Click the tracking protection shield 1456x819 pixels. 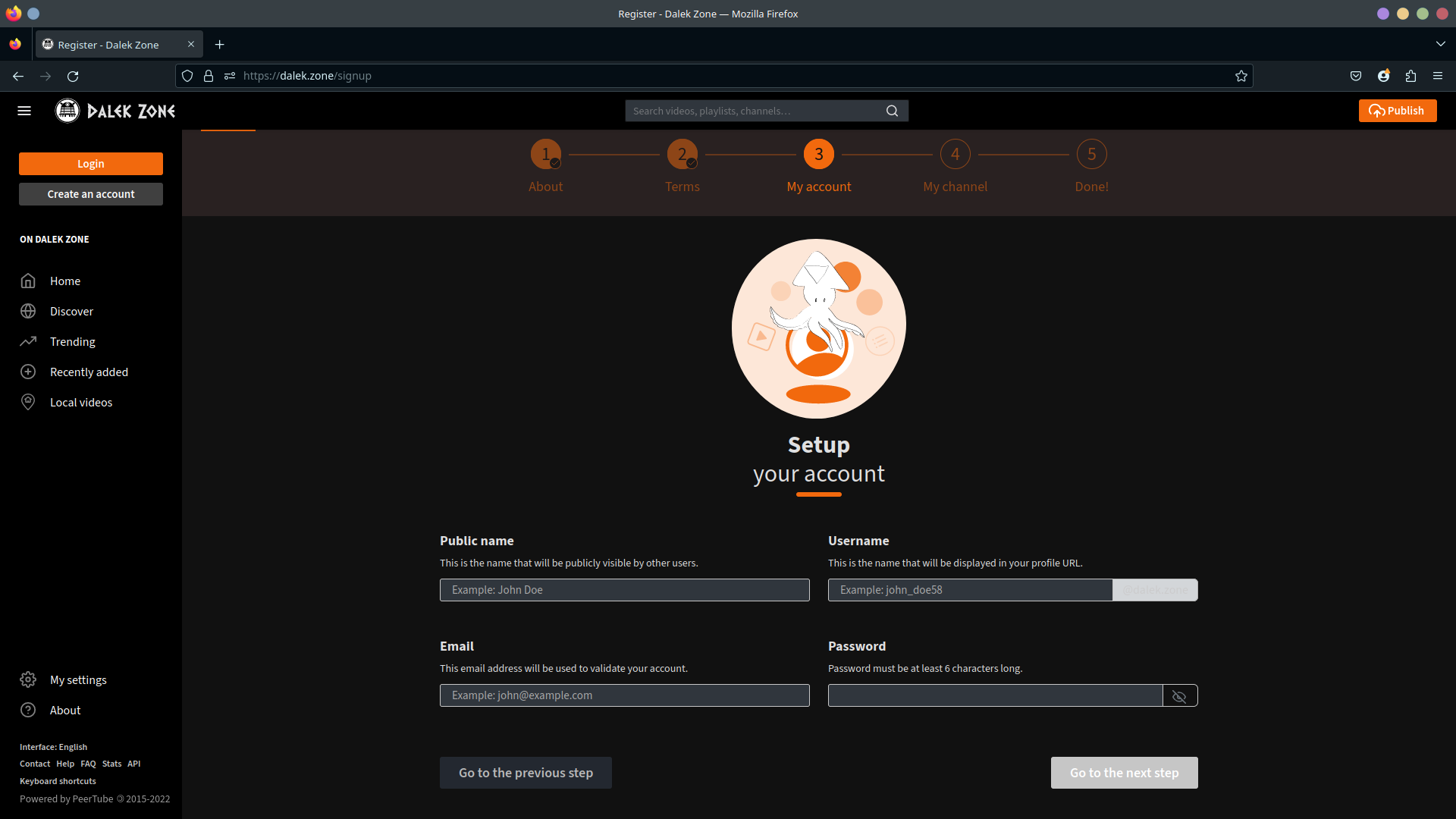(x=187, y=76)
